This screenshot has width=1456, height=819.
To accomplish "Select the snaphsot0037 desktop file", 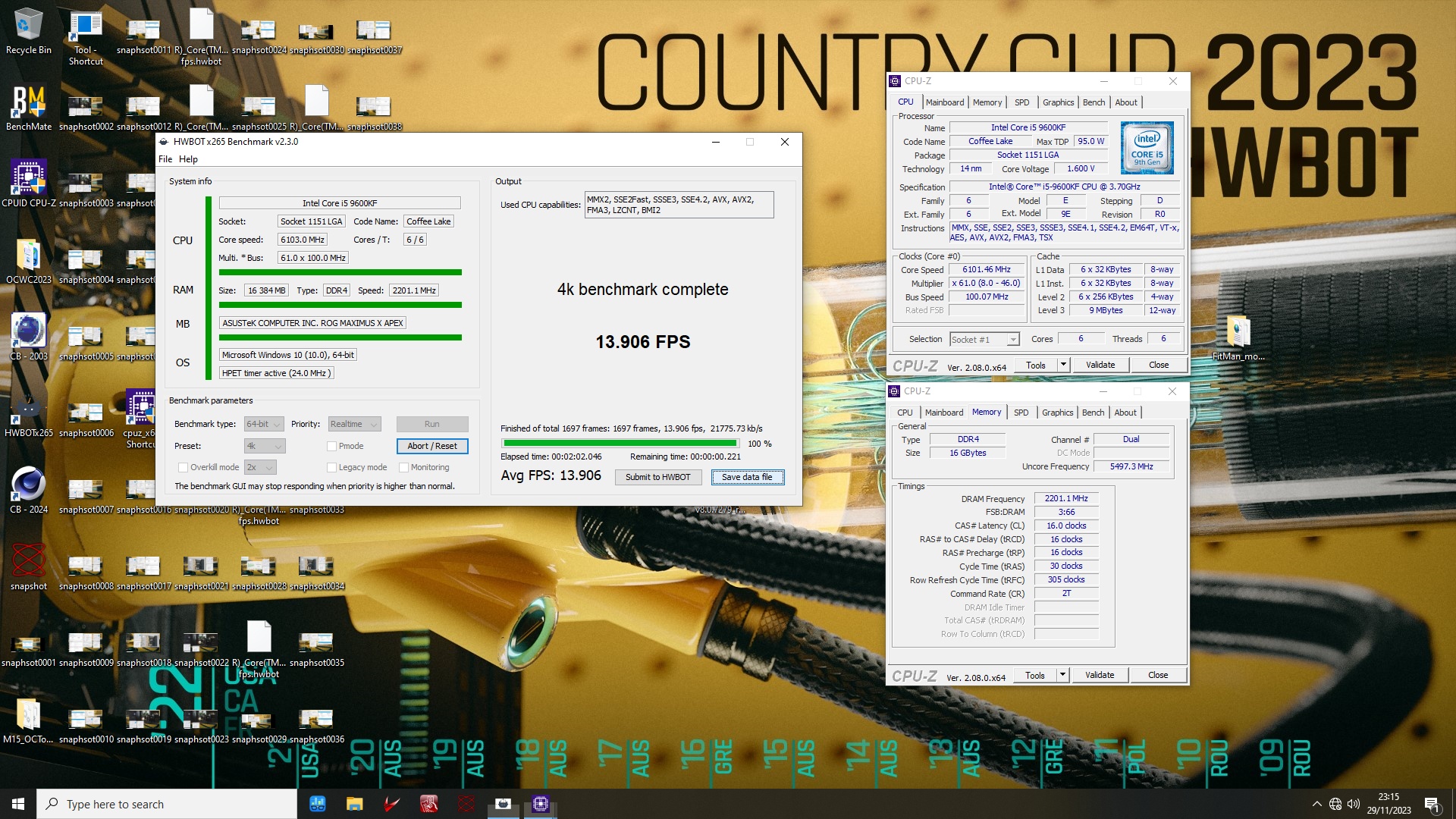I will [x=374, y=36].
